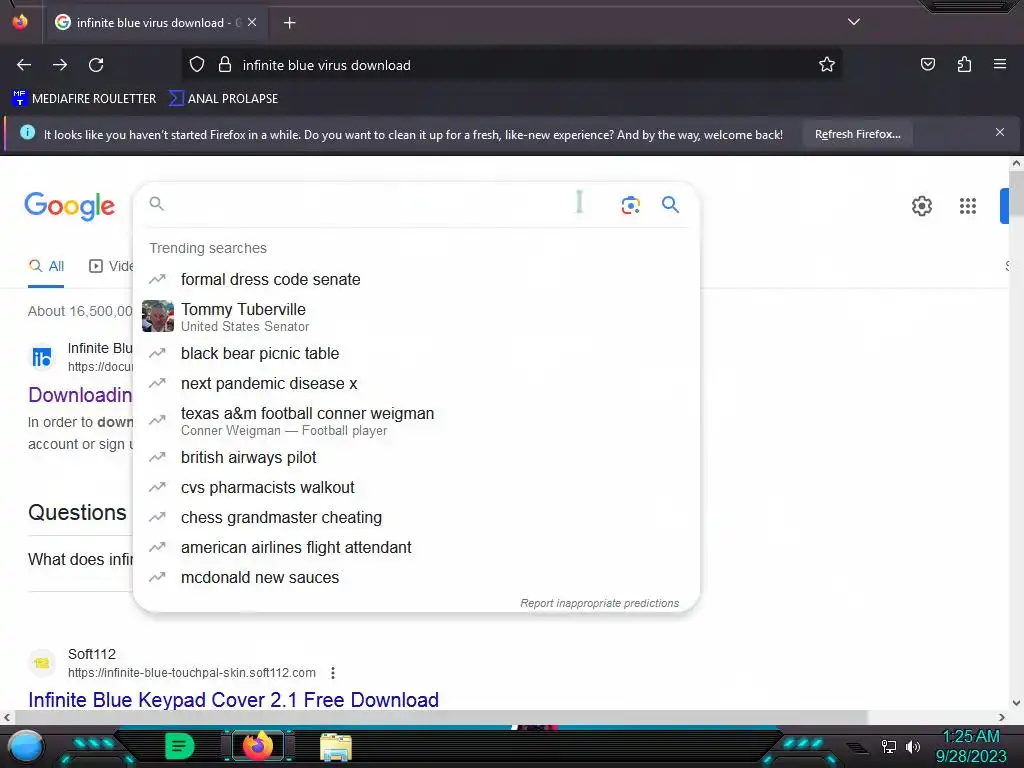Open Google quick settings gear
Viewport: 1024px width, 768px height.
(x=921, y=206)
